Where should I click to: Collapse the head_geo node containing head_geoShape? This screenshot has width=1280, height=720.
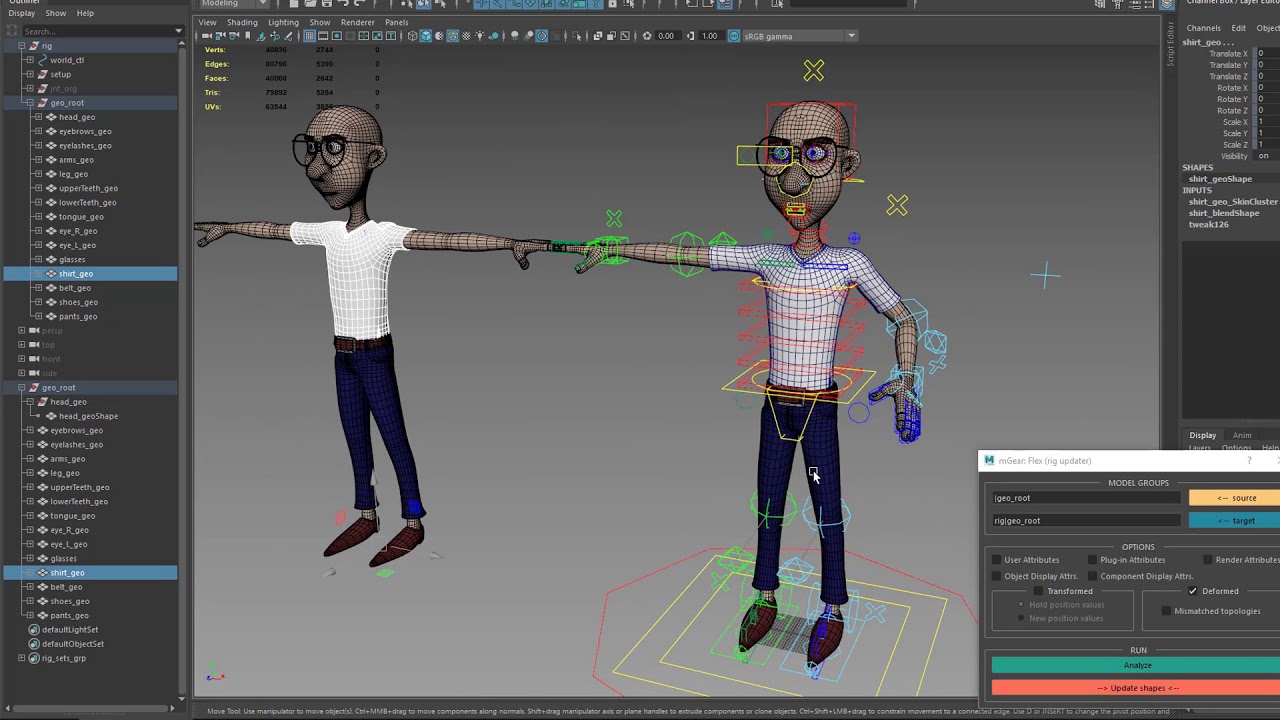click(30, 402)
